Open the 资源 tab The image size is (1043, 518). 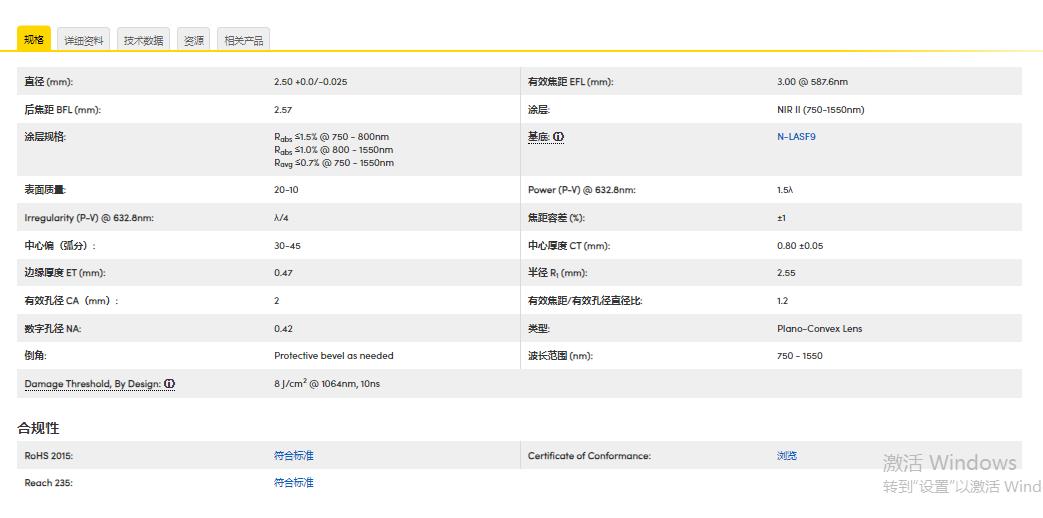[x=194, y=39]
